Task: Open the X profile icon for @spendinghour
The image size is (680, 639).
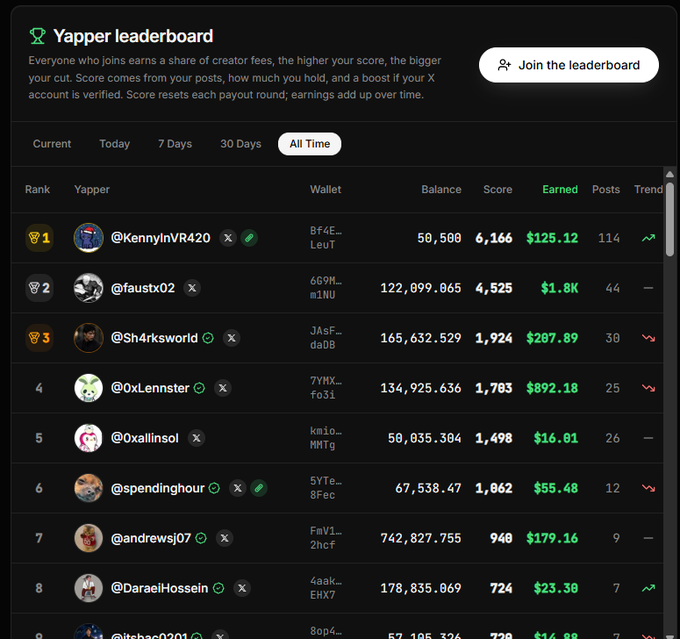Action: click(238, 488)
